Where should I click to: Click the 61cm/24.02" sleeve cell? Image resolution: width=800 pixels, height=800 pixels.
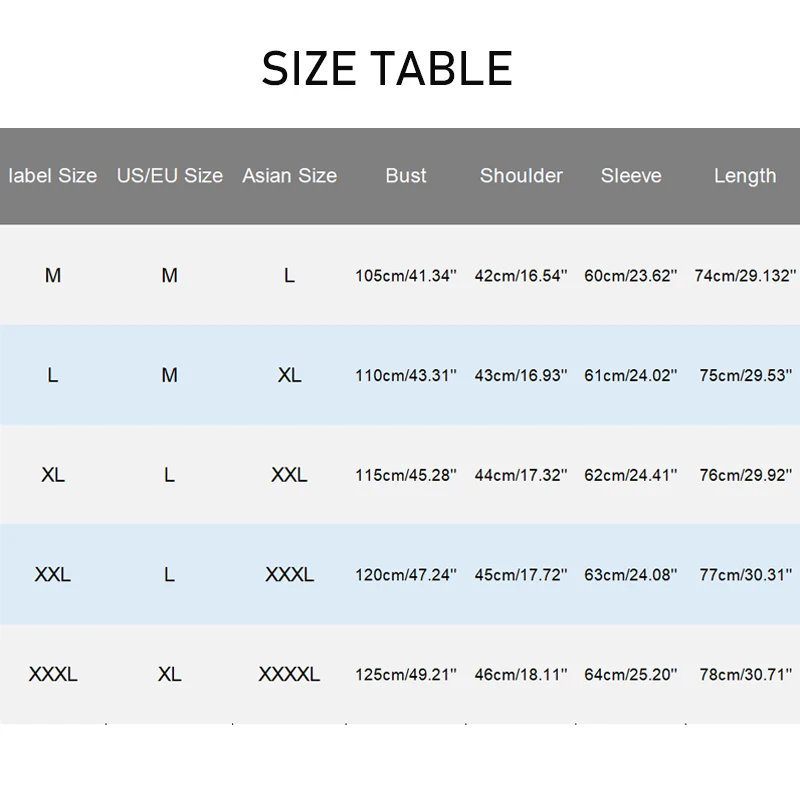[x=631, y=376]
